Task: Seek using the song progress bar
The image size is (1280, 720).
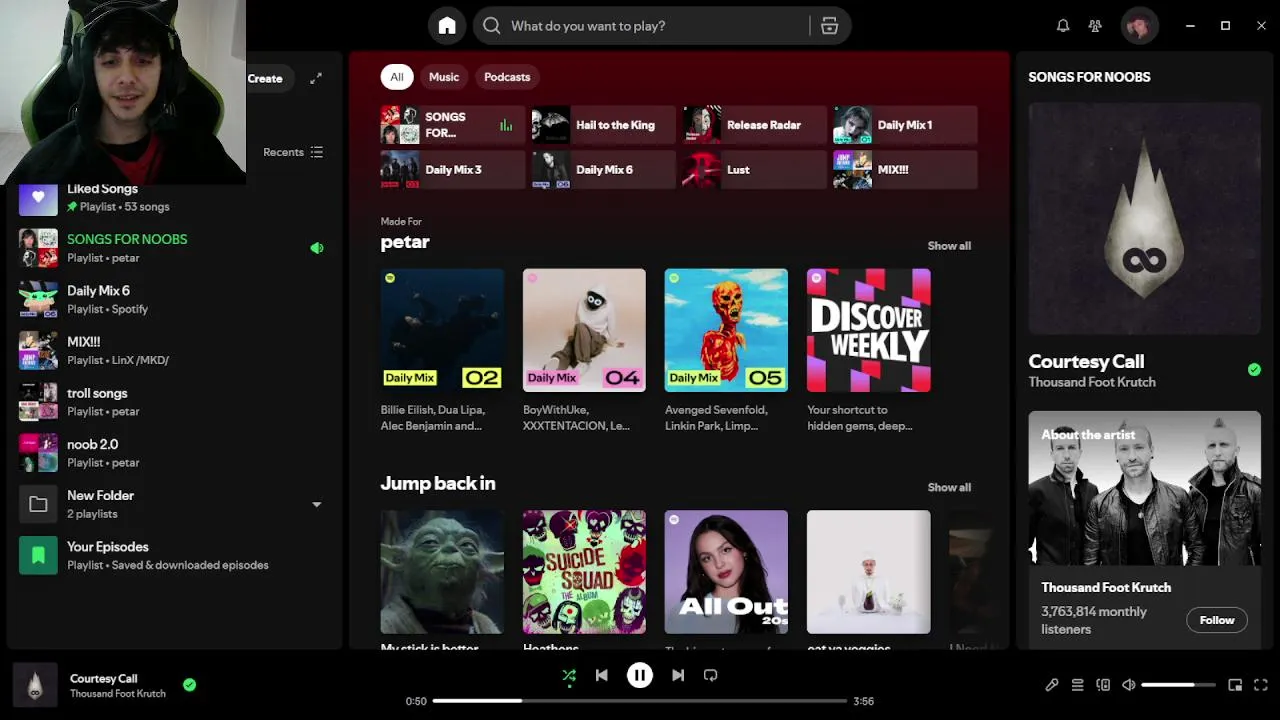Action: point(640,701)
